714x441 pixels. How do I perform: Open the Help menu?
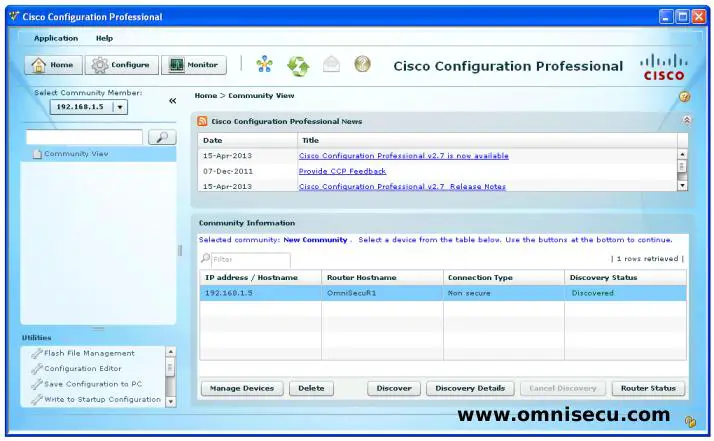[104, 38]
